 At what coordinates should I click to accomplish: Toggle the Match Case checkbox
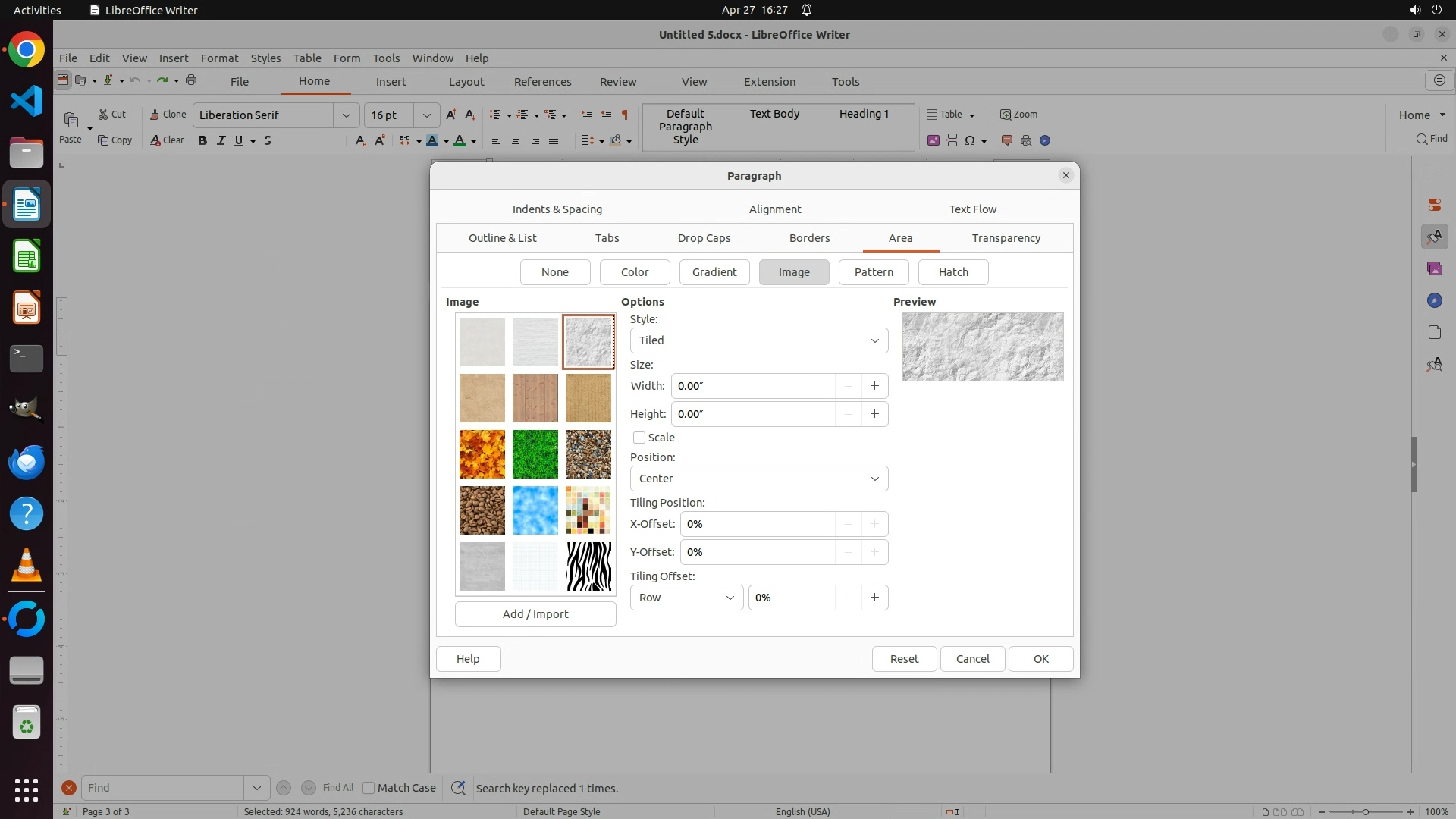[369, 788]
